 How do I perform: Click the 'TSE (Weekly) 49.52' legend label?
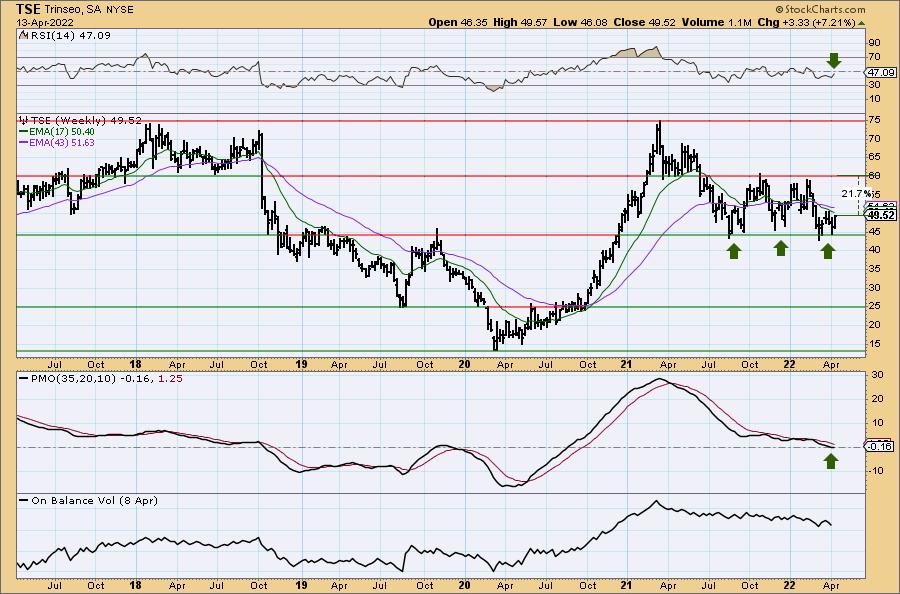point(86,121)
